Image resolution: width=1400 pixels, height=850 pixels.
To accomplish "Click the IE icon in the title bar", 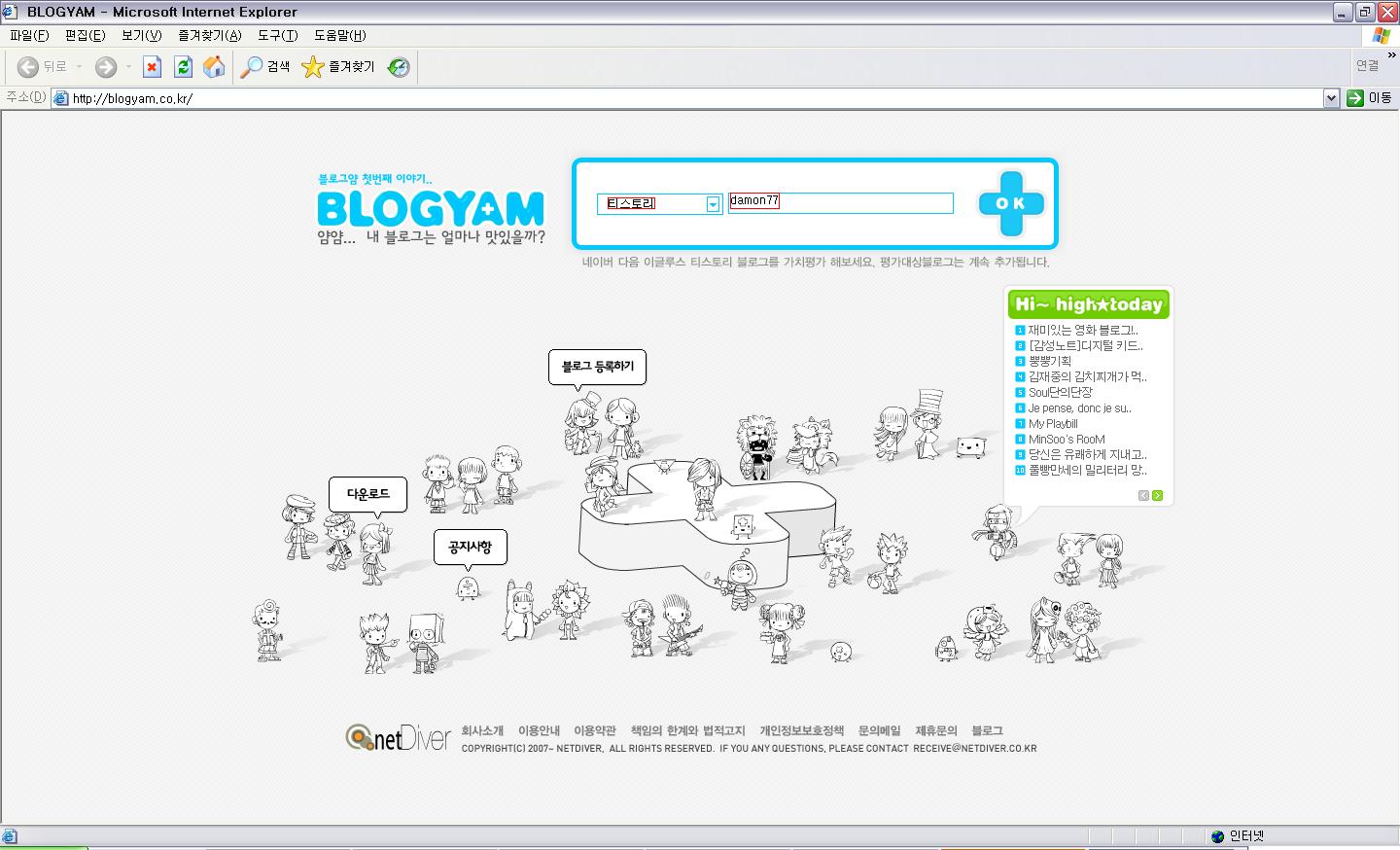I will pos(11,12).
